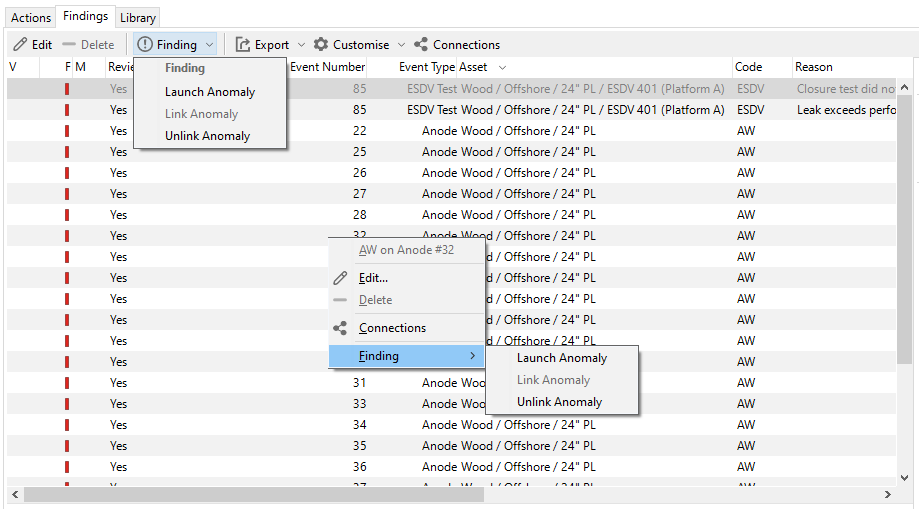
Task: Click vertical scrollbar down arrow
Action: (x=904, y=479)
